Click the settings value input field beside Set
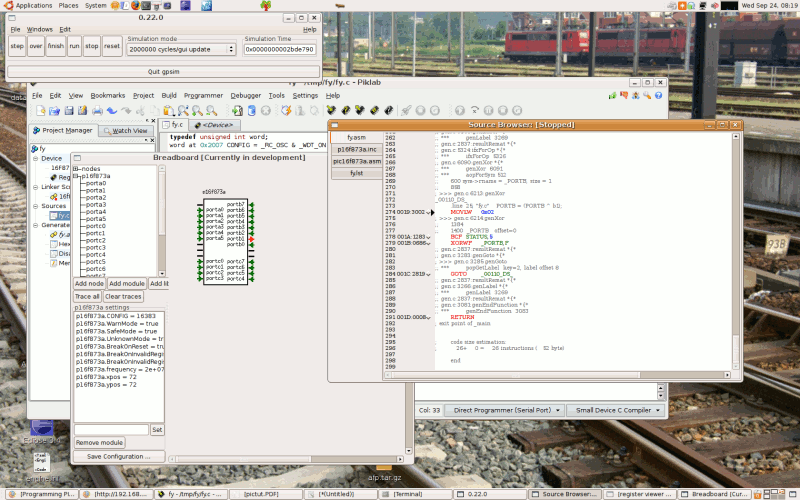 point(110,429)
